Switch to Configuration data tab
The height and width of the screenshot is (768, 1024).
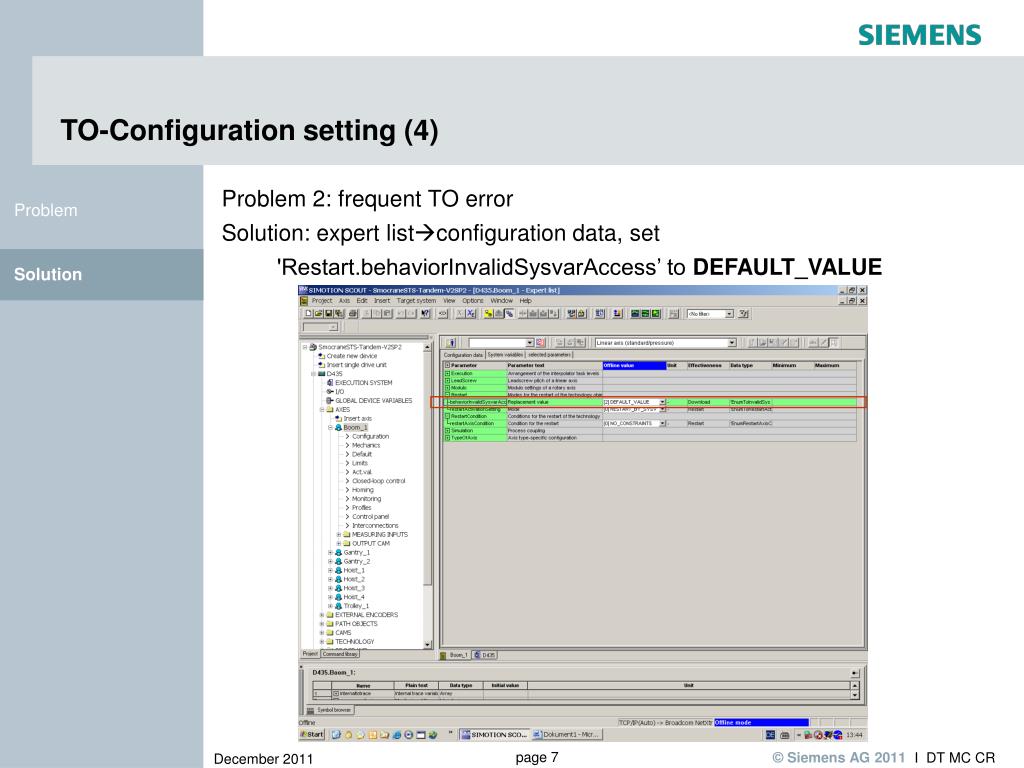pyautogui.click(x=463, y=355)
